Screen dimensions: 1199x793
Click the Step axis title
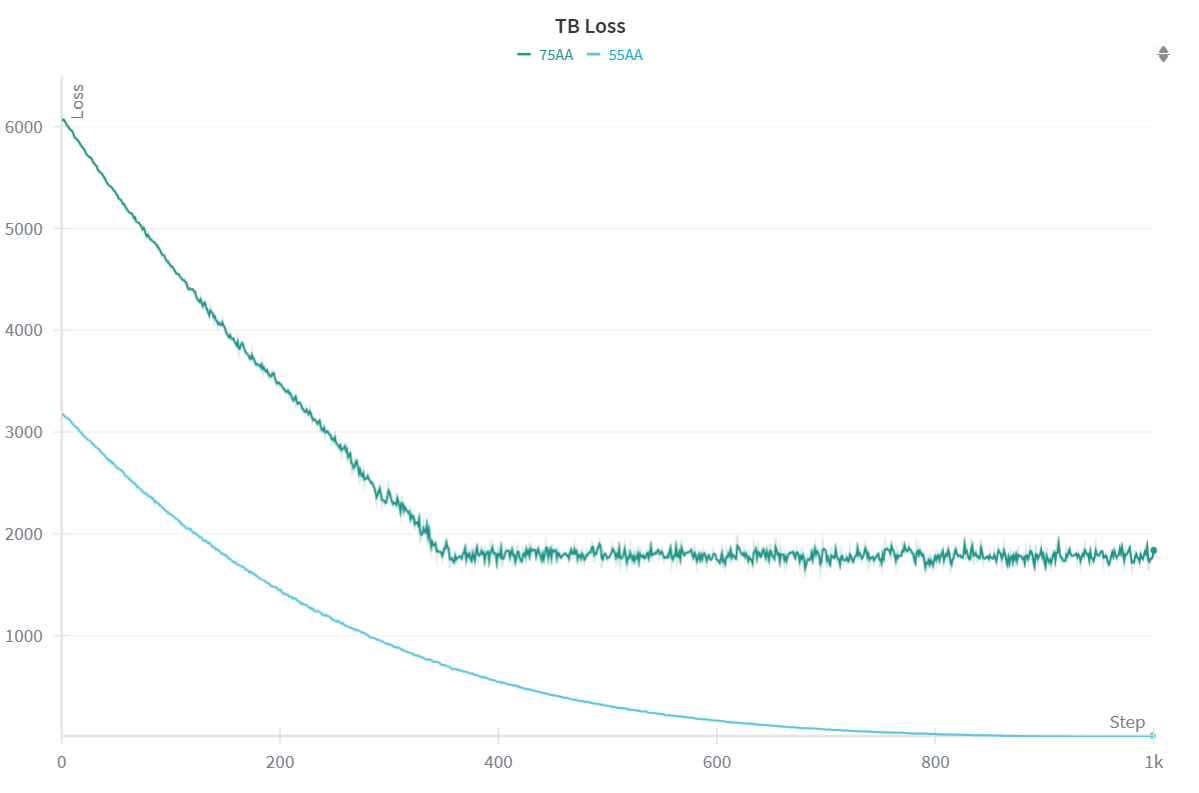pos(1127,722)
